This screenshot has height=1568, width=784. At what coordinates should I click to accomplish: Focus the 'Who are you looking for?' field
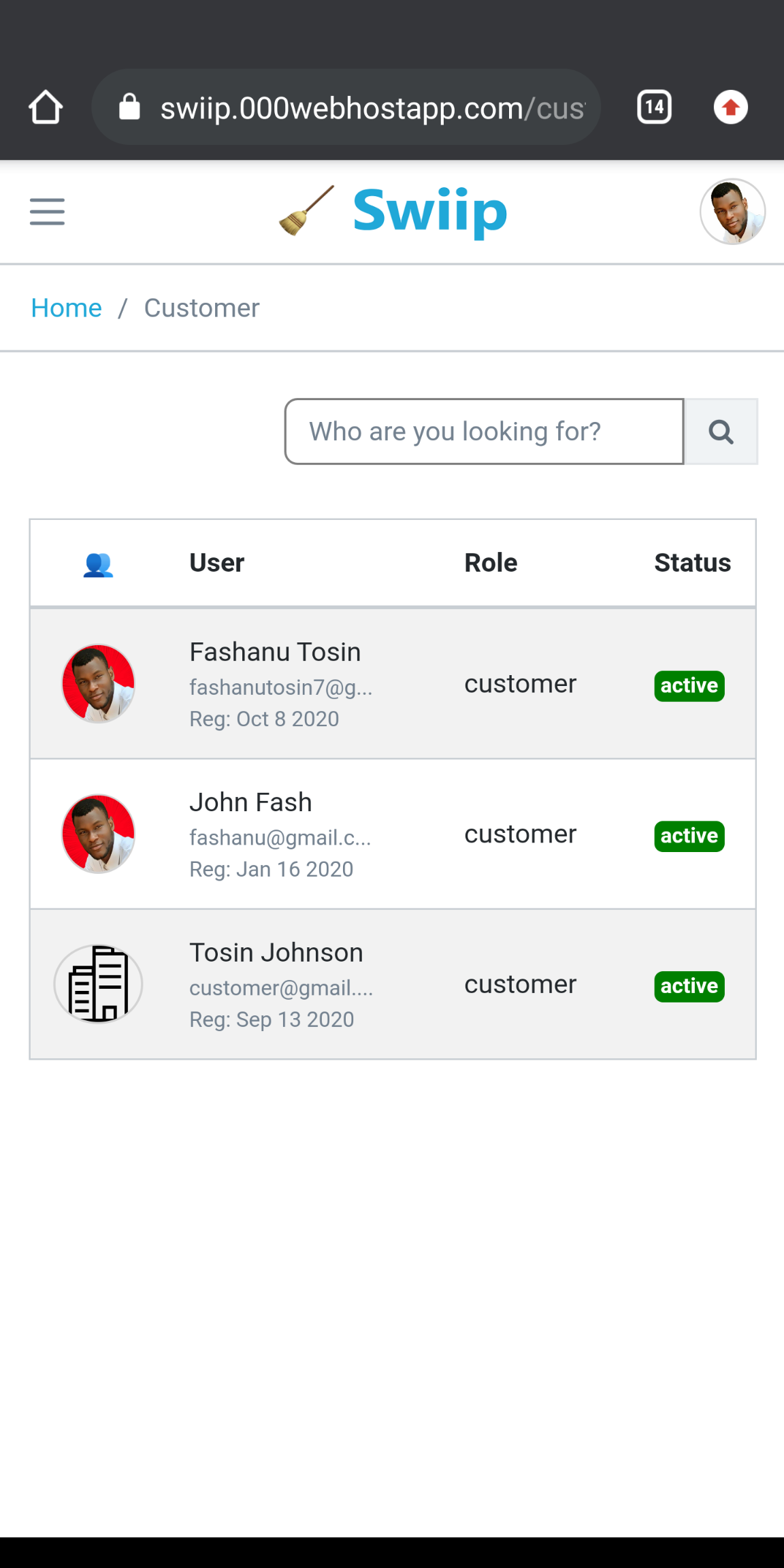(484, 431)
